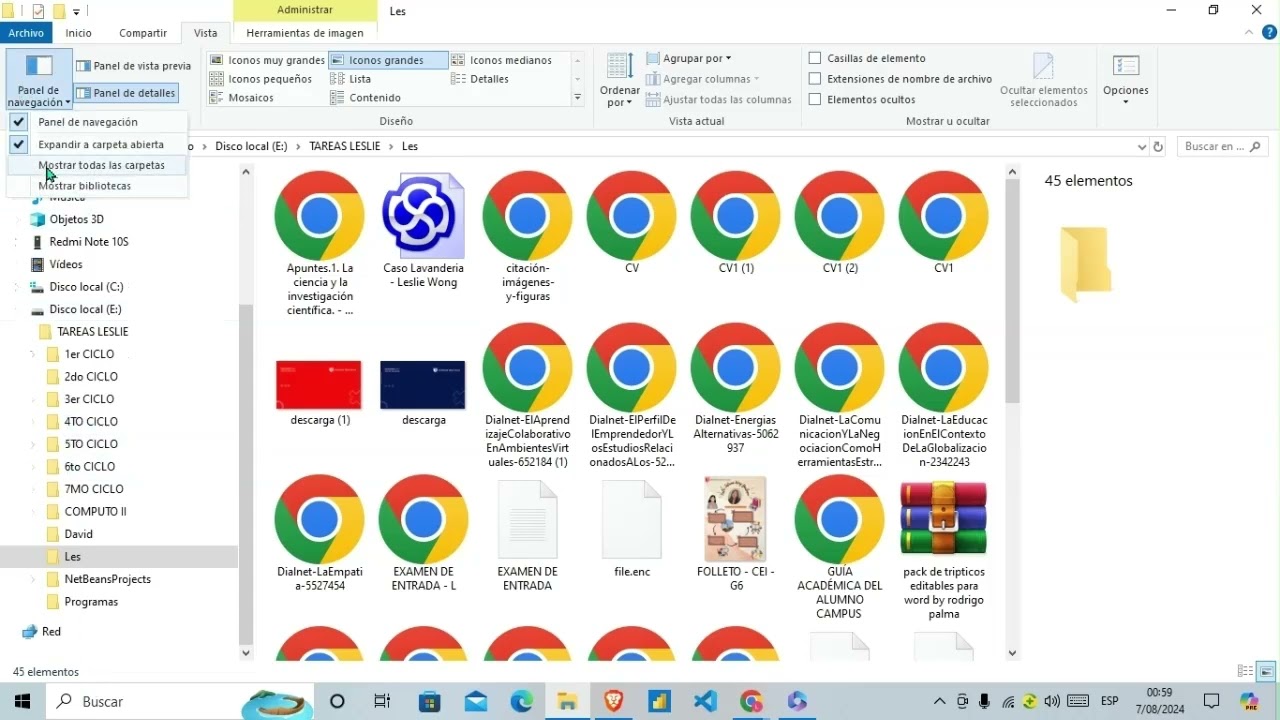Select the FOLLETO - CEI - G6 thumbnail
Image resolution: width=1280 pixels, height=720 pixels.
[735, 519]
